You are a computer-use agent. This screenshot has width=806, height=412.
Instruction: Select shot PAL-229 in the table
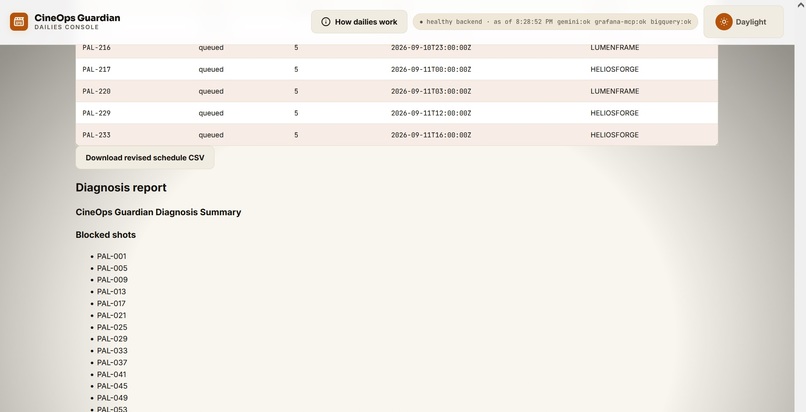click(x=97, y=113)
